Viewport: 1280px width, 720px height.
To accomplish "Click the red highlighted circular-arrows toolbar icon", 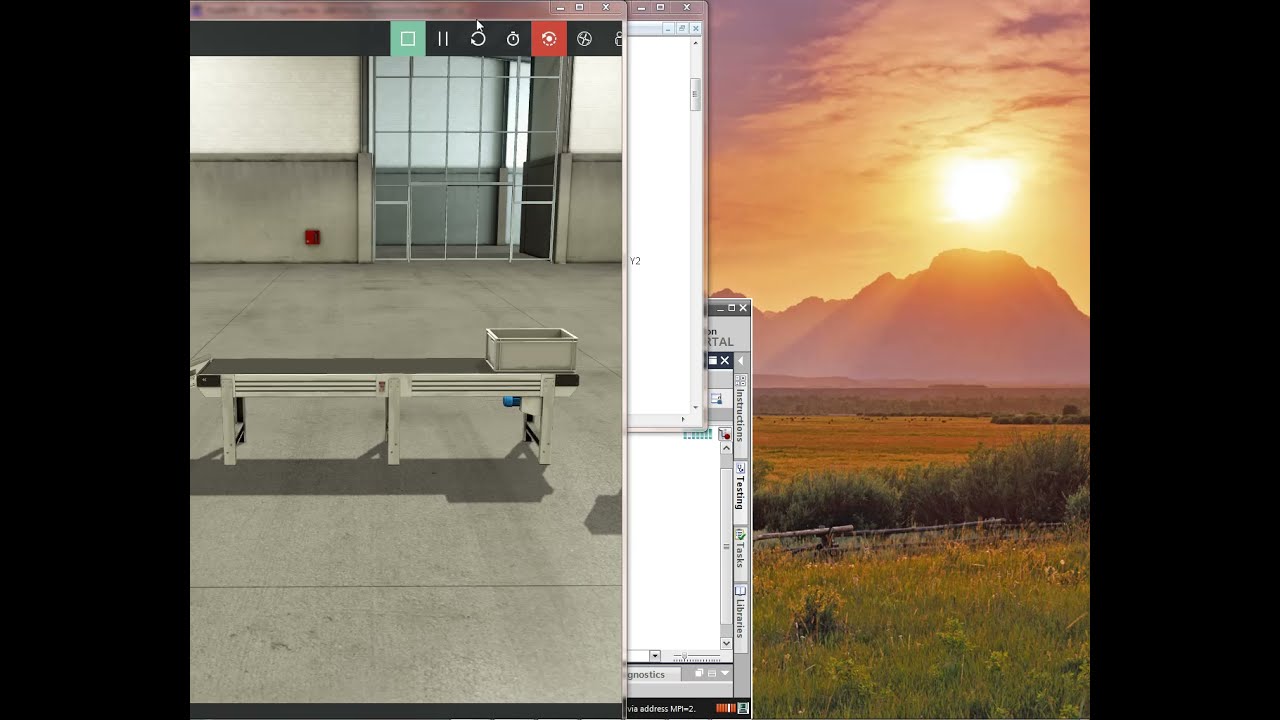I will (549, 39).
